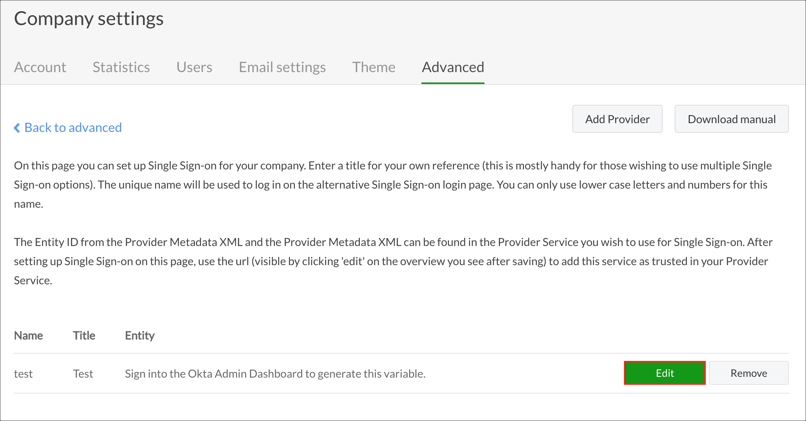Click the back chevron arrow icon
806x421 pixels.
17,128
